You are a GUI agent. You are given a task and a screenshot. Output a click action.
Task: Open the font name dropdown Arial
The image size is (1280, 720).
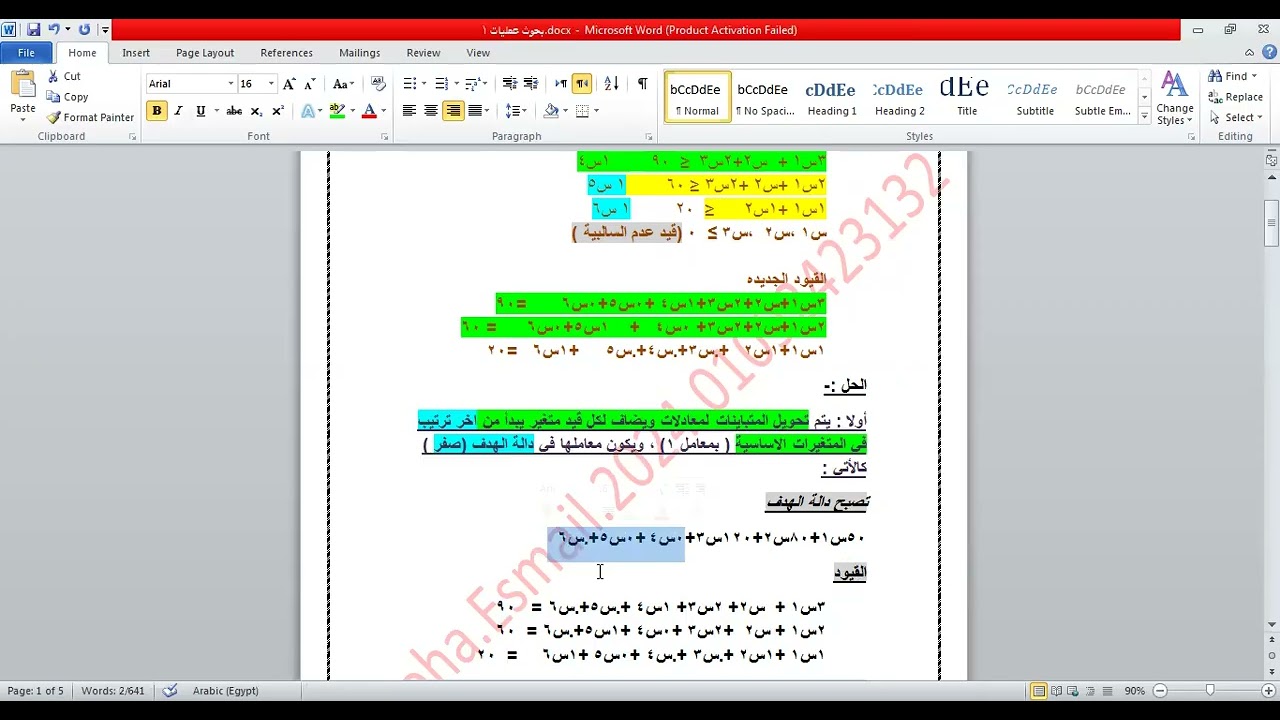click(x=231, y=84)
